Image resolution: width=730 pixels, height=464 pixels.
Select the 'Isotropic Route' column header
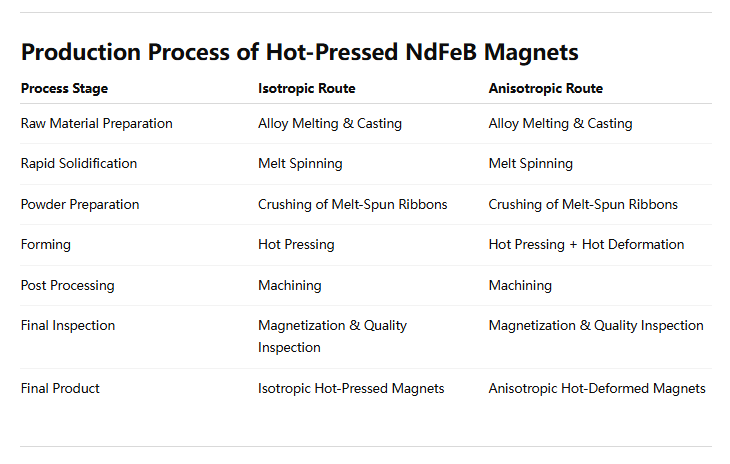click(x=306, y=88)
